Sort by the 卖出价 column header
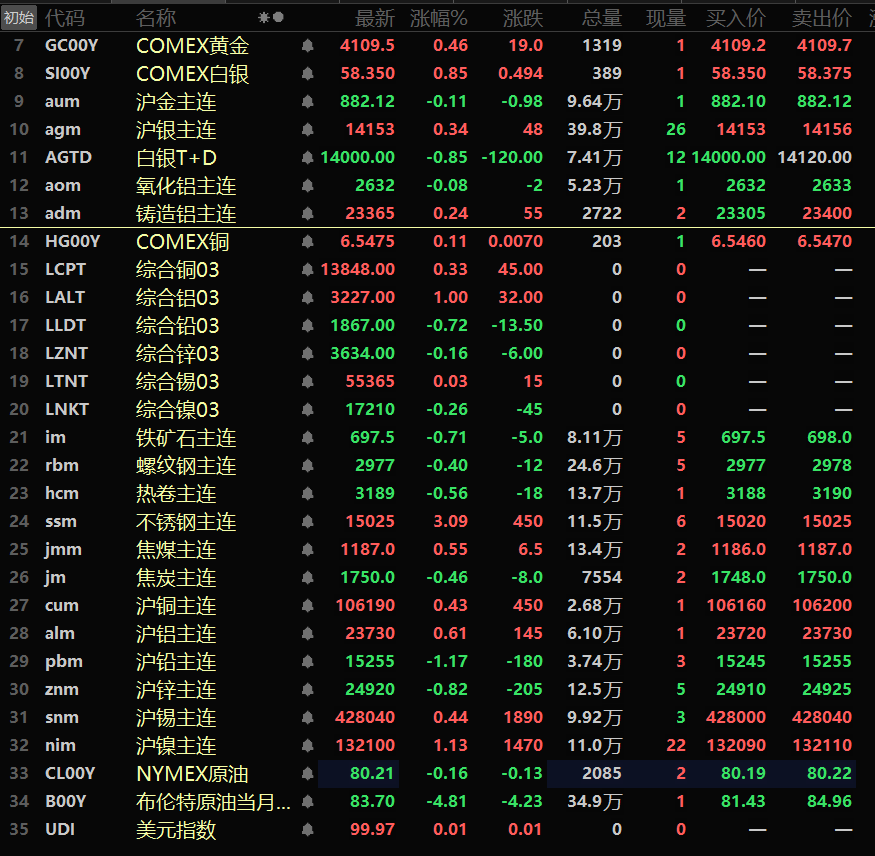Viewport: 875px width, 856px height. point(821,18)
